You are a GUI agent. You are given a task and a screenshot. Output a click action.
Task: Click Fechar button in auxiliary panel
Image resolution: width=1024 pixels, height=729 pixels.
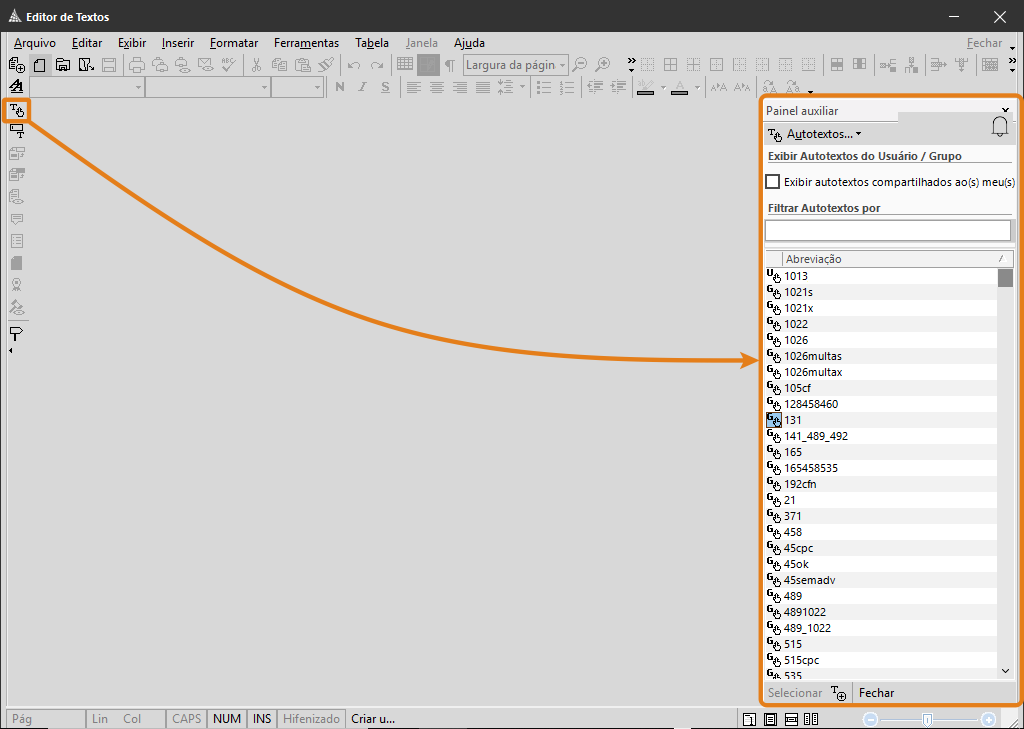pos(876,693)
